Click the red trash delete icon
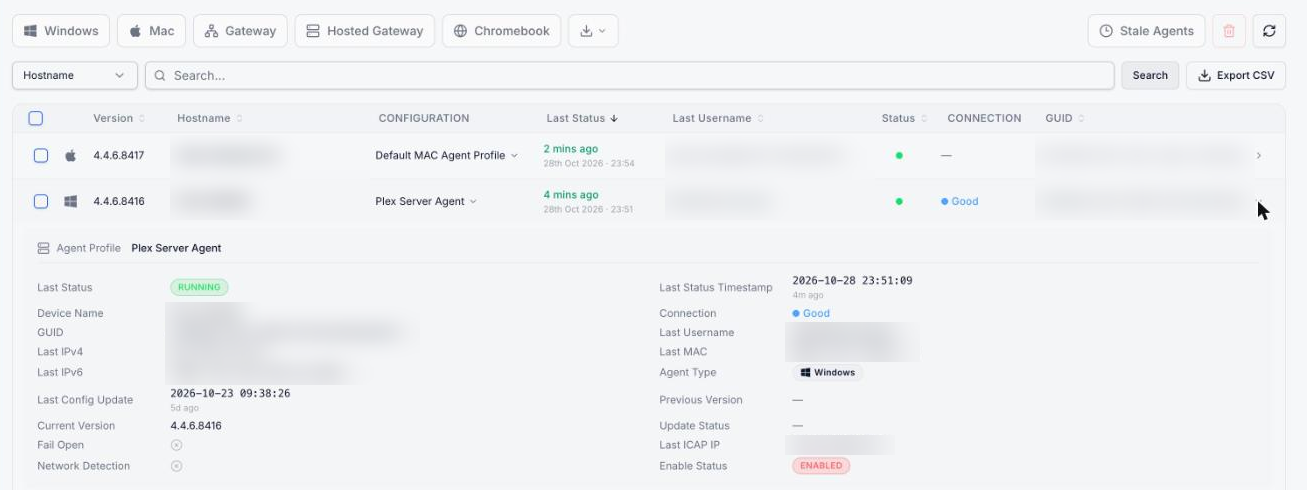Screen dimensions: 1307x490 click(x=1229, y=31)
